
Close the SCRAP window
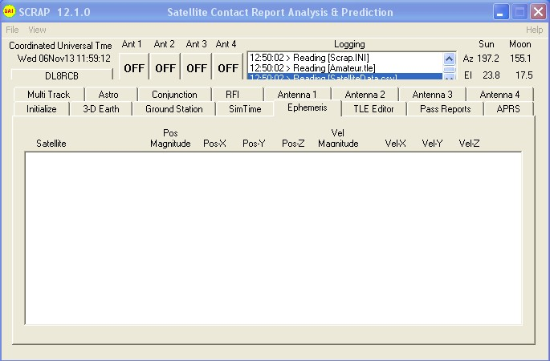pyautogui.click(x=538, y=12)
